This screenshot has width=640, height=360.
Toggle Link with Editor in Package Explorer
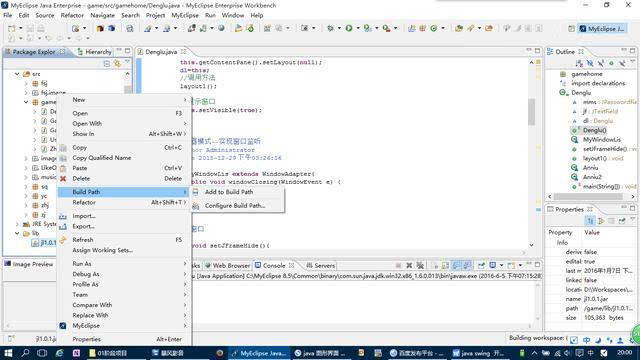tap(117, 63)
